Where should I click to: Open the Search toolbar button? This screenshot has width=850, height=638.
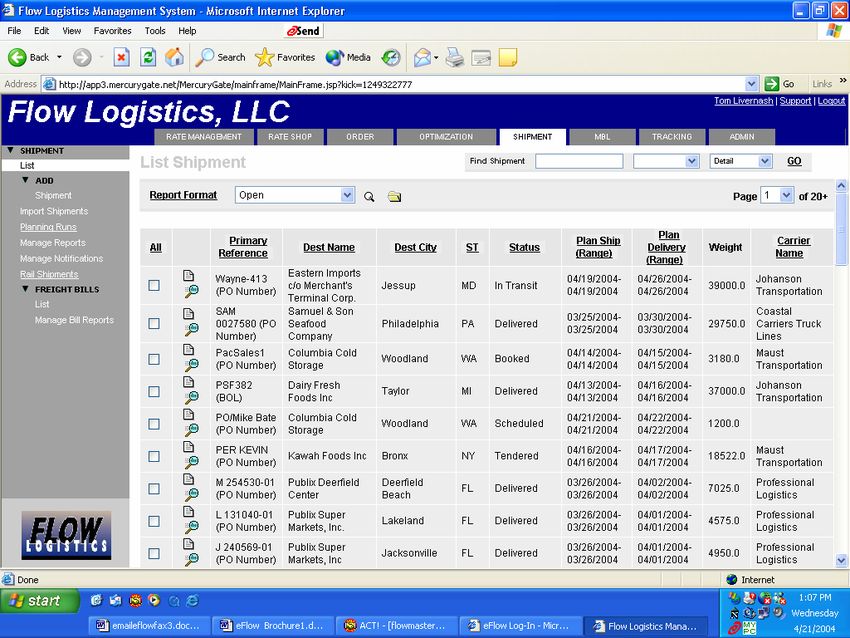click(x=221, y=57)
